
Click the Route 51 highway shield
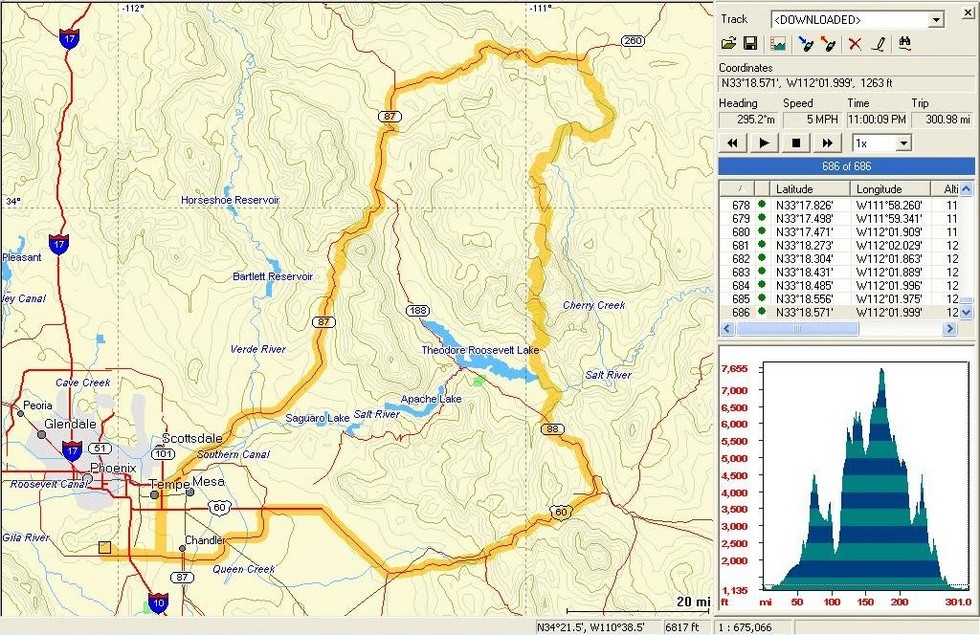point(99,448)
